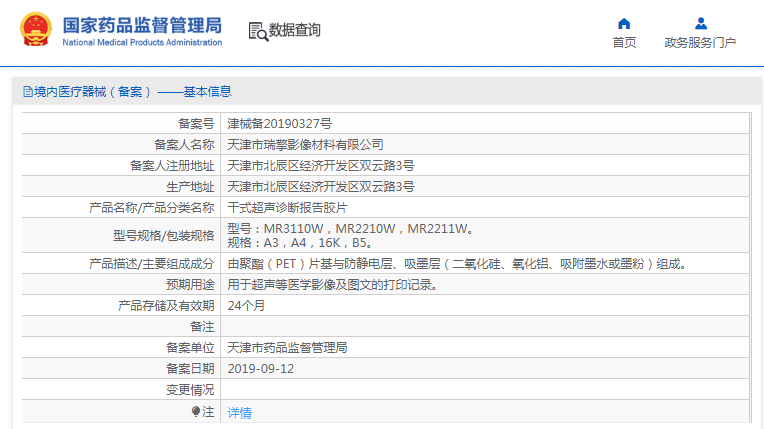Select the filing number 津械备20190327号
Image resolution: width=764 pixels, height=429 pixels.
[x=279, y=124]
